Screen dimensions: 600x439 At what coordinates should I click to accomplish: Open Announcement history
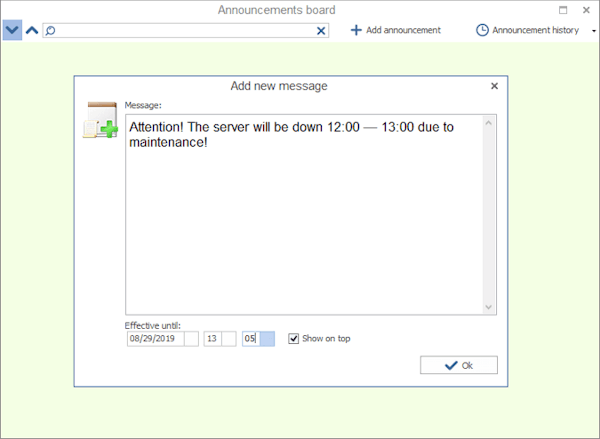[527, 30]
